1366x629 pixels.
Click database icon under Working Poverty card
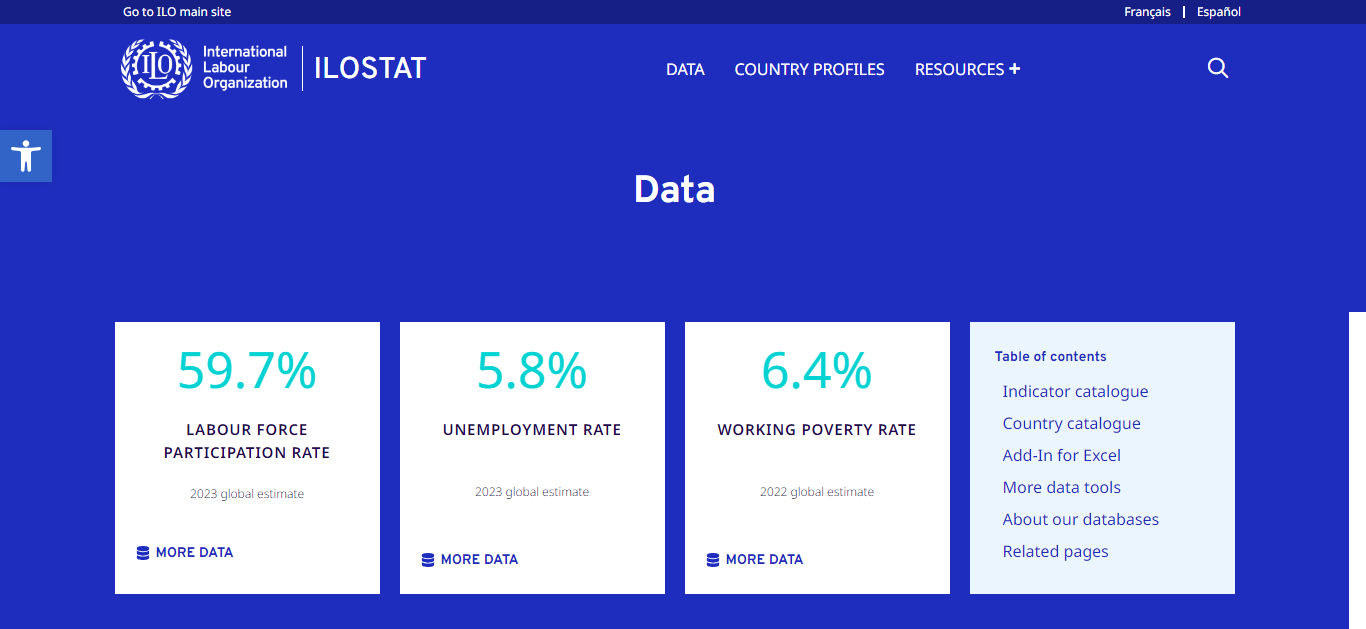(x=713, y=560)
